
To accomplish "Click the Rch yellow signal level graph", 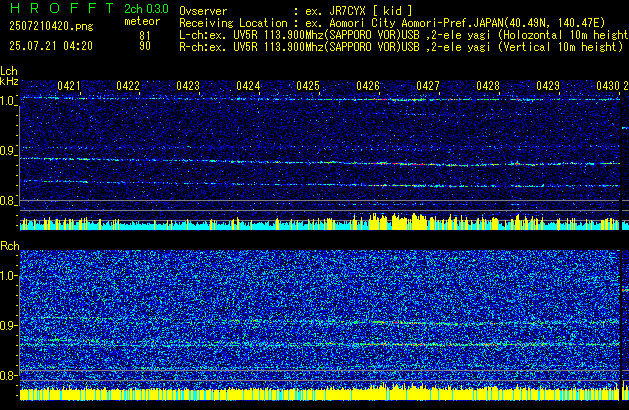I will pos(320,392).
